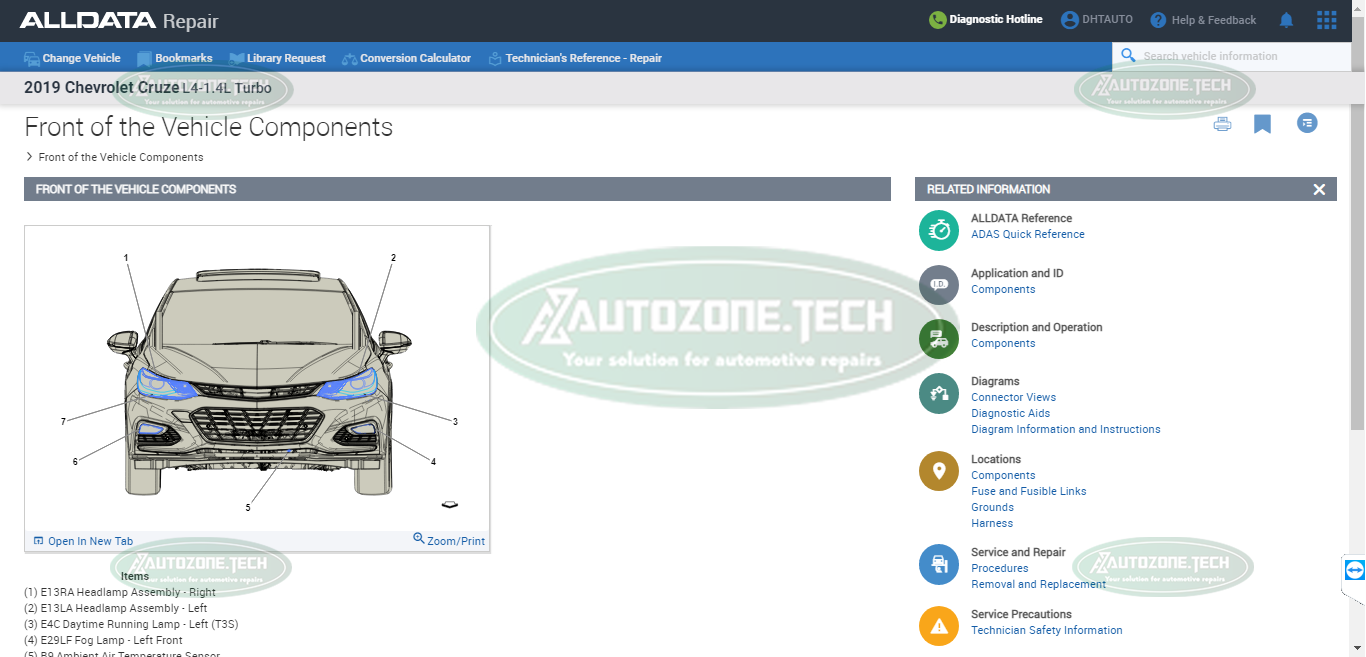1366x657 pixels.
Task: Open the DHTAUTO user account menu
Action: 1097,20
